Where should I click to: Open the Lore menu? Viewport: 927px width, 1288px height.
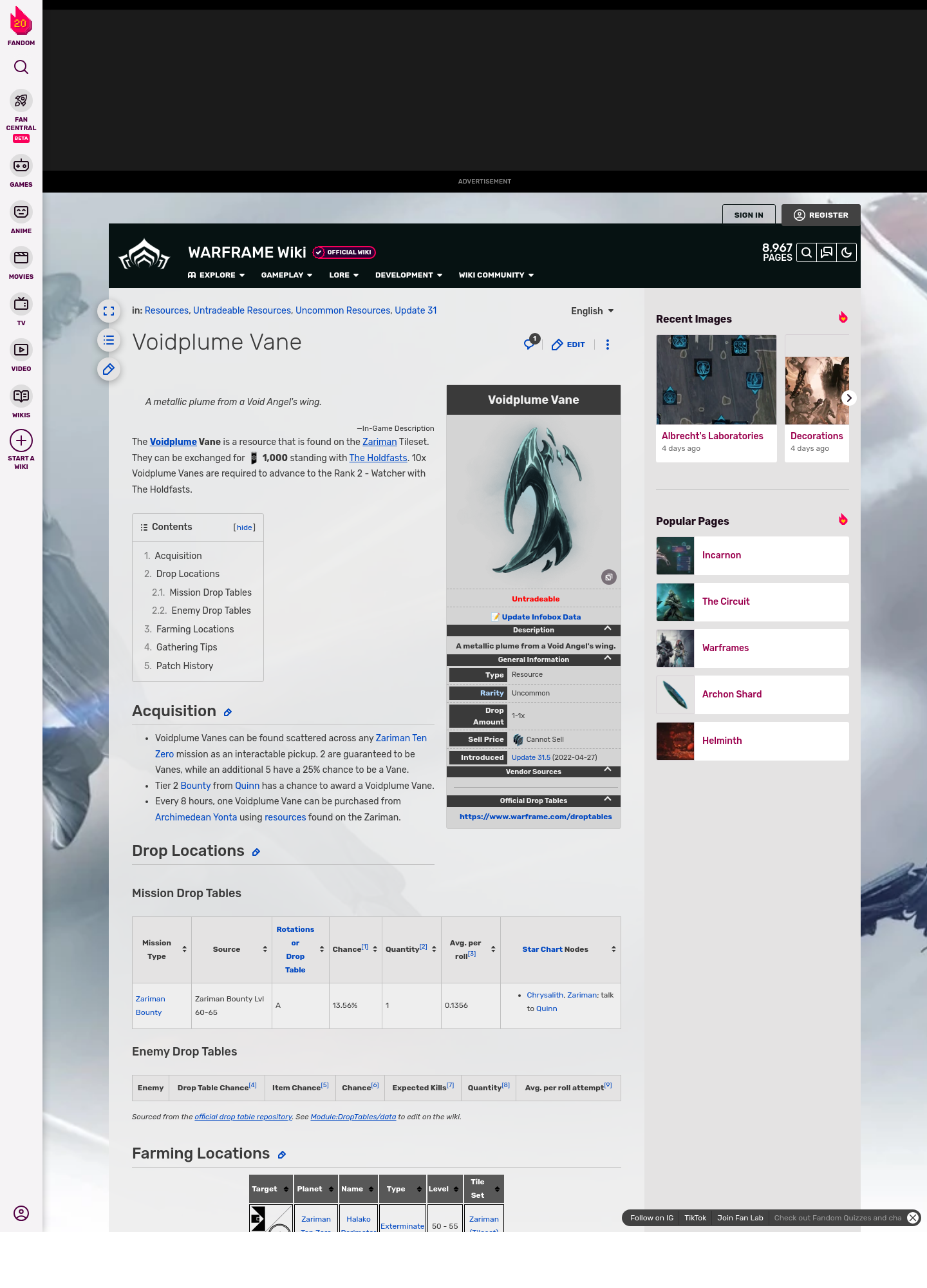[x=344, y=275]
